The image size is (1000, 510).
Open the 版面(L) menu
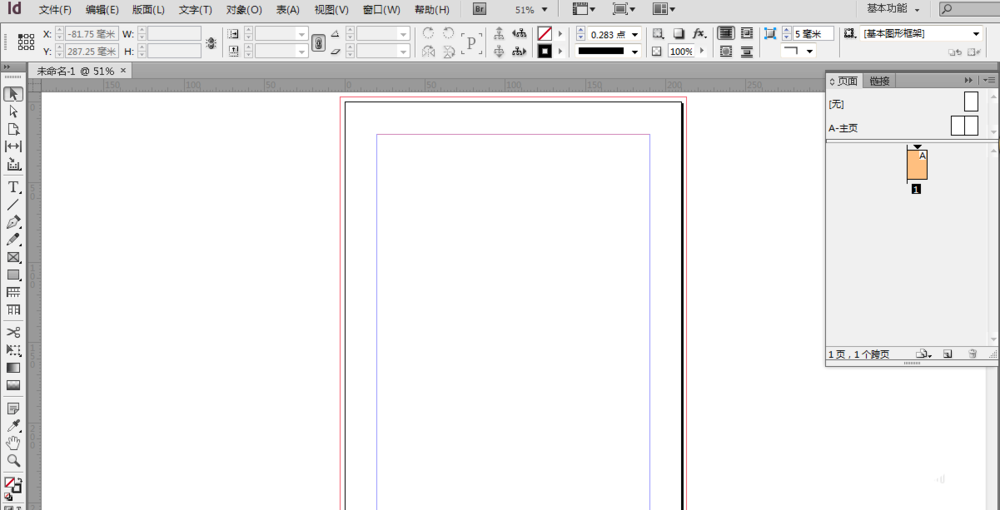[149, 10]
